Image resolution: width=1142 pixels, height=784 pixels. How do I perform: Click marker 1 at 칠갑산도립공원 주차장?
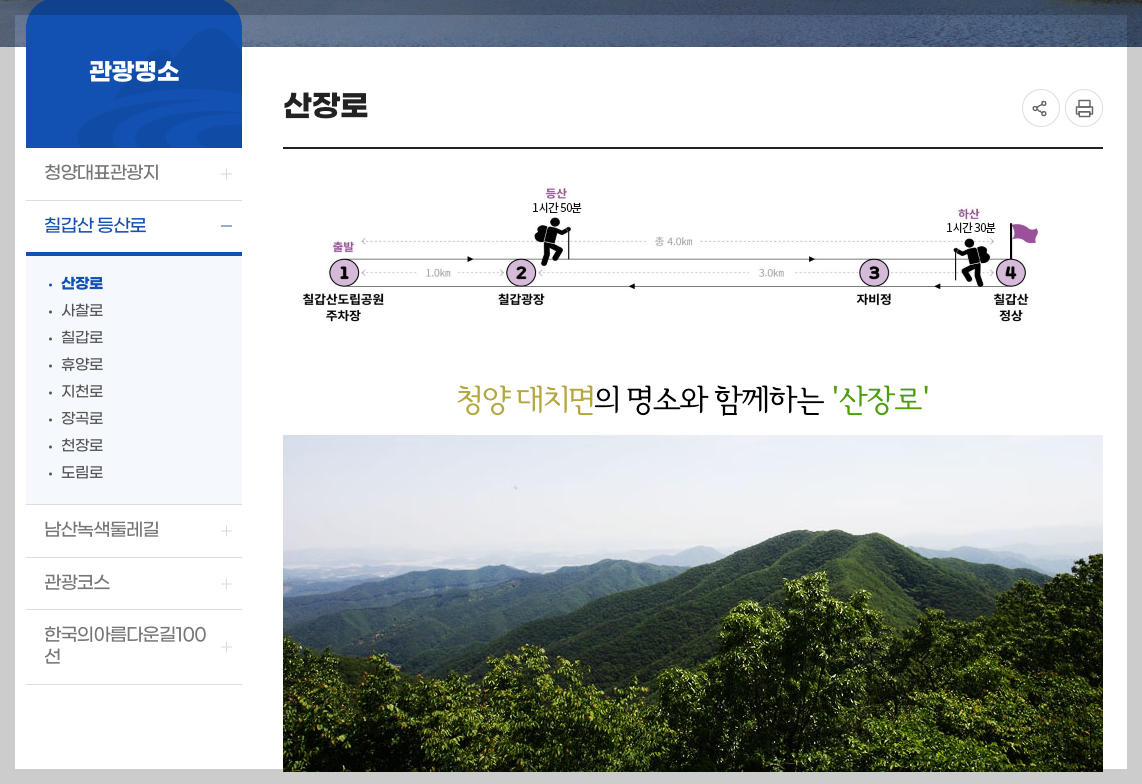coord(344,271)
